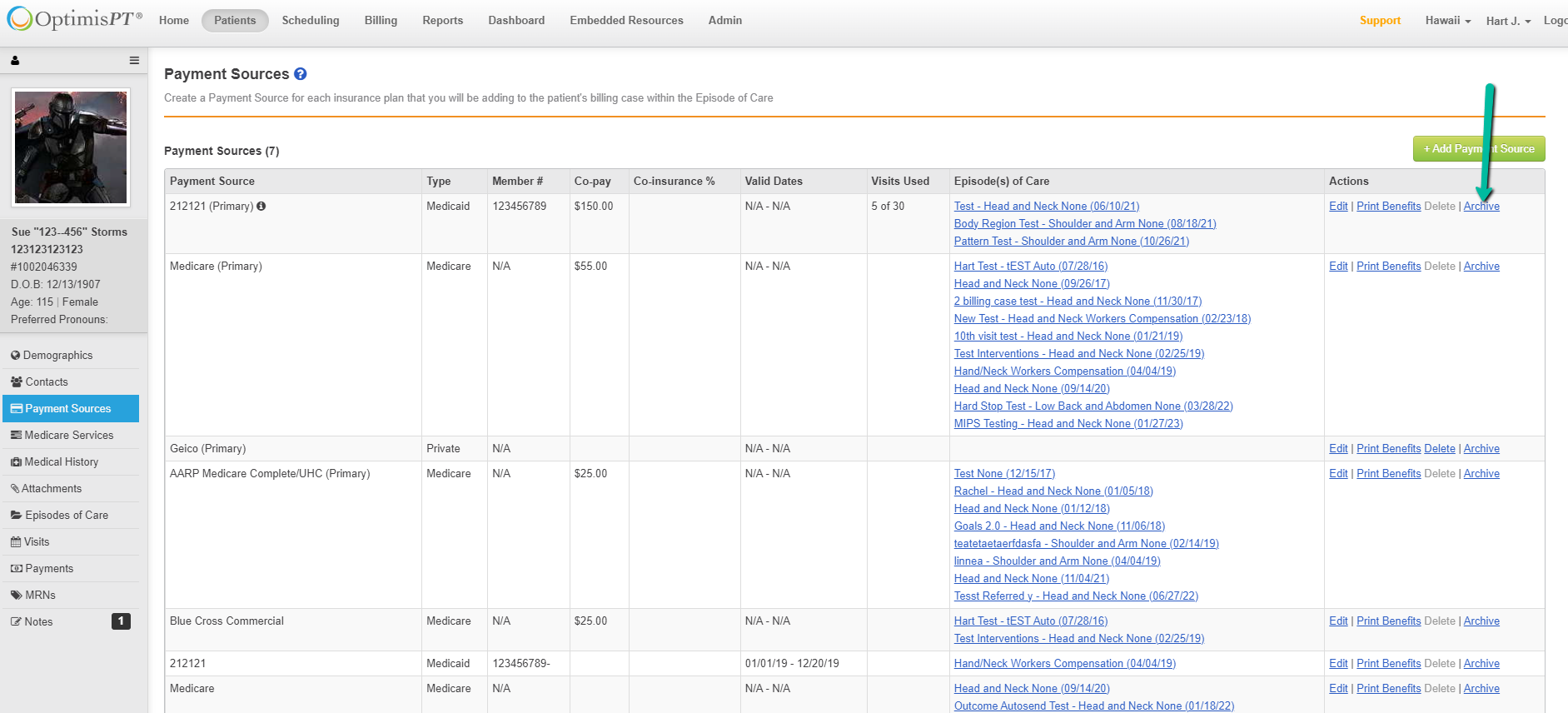Delete the Geico payment source
The height and width of the screenshot is (713, 1568).
[1439, 449]
